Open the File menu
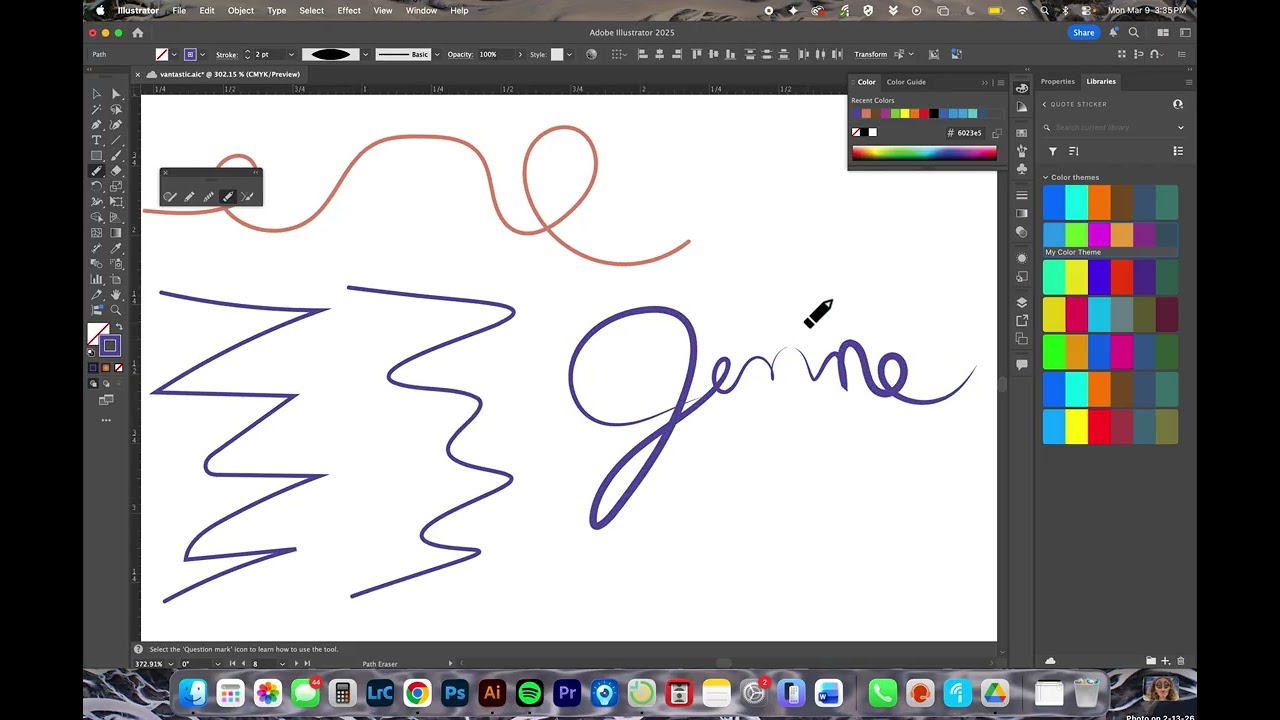 click(179, 10)
